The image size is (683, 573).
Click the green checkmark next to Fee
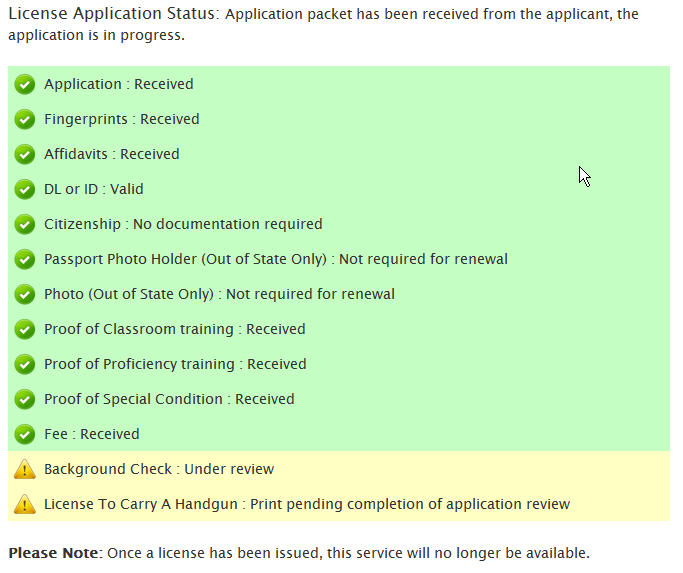click(x=25, y=435)
